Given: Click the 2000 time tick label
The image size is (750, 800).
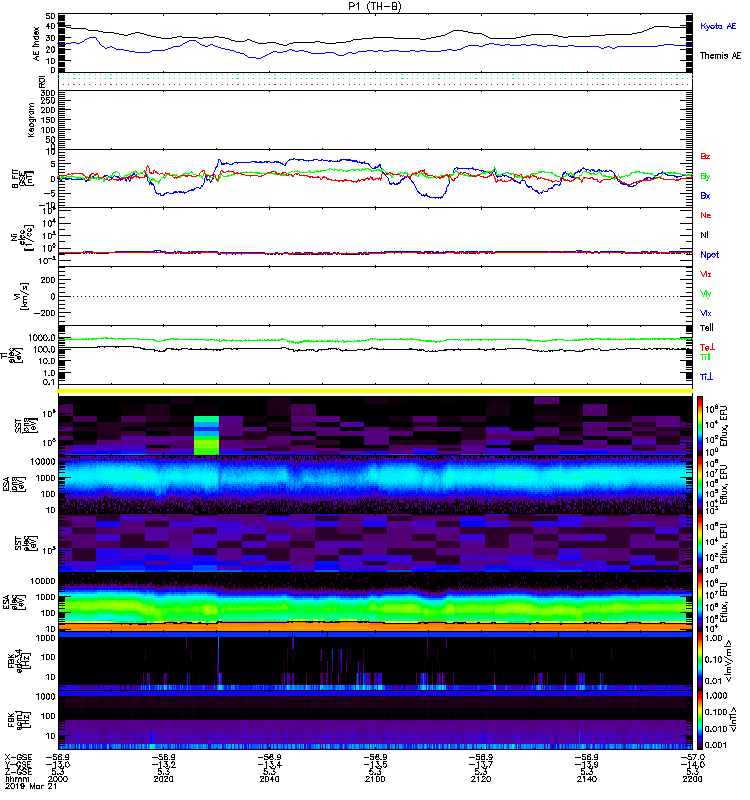Looking at the screenshot, I should point(58,779).
